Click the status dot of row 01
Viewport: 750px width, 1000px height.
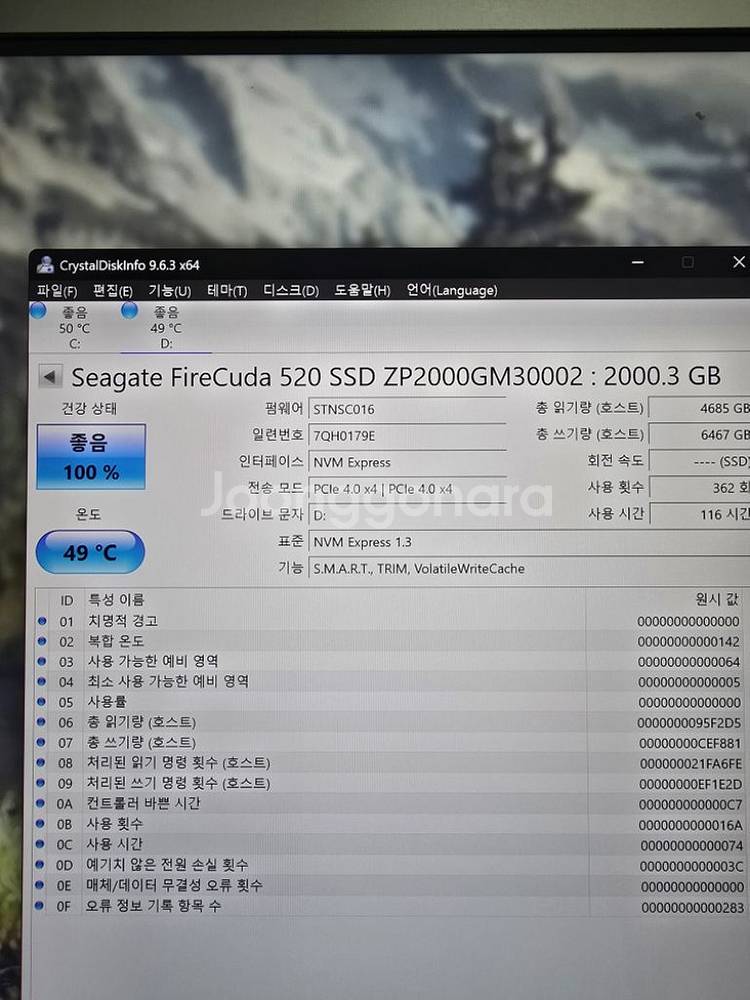coord(42,621)
